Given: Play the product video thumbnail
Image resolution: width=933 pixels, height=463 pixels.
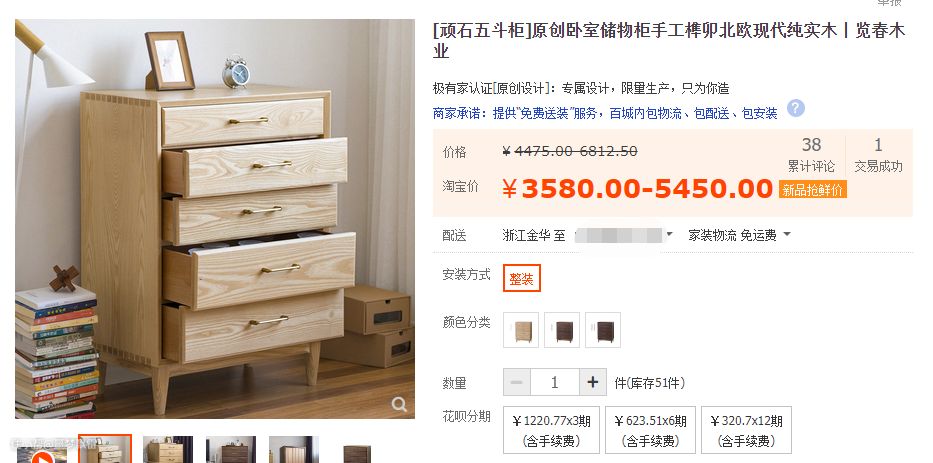Looking at the screenshot, I should [x=41, y=457].
